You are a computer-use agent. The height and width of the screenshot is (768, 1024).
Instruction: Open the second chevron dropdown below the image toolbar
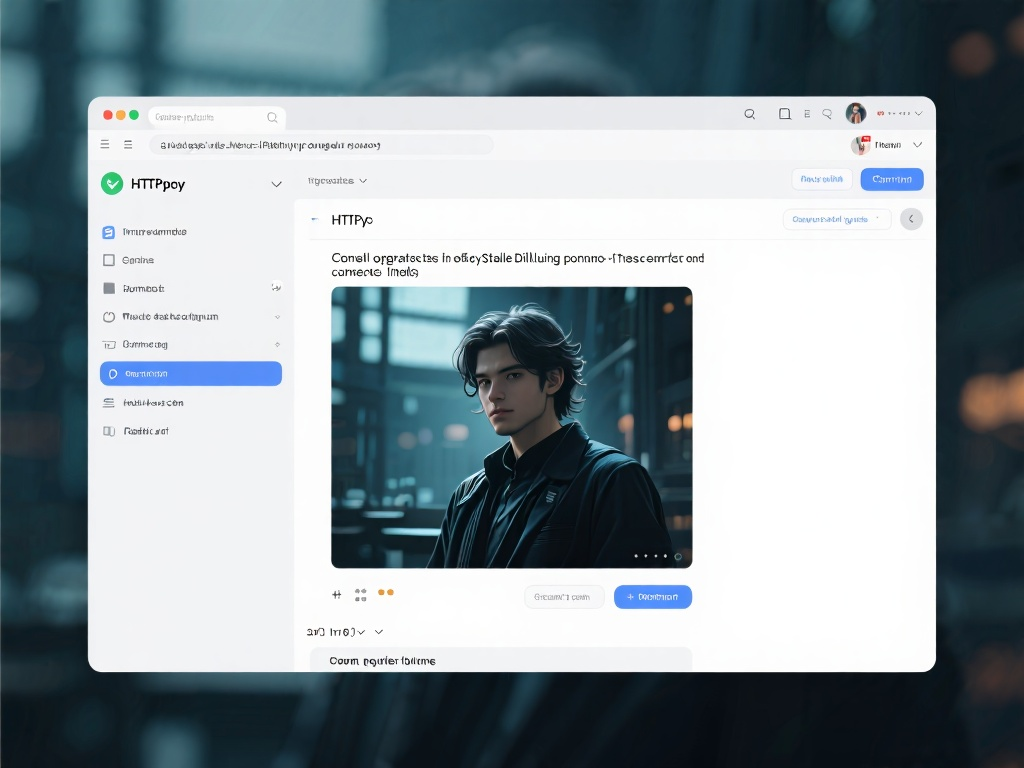(x=379, y=632)
